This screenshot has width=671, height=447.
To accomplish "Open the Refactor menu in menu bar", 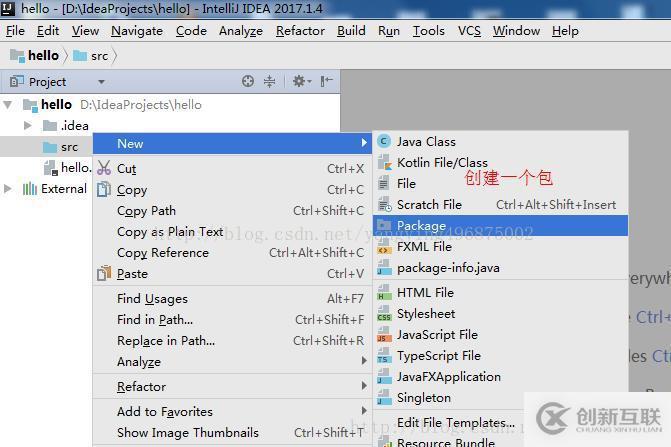I will coord(300,31).
